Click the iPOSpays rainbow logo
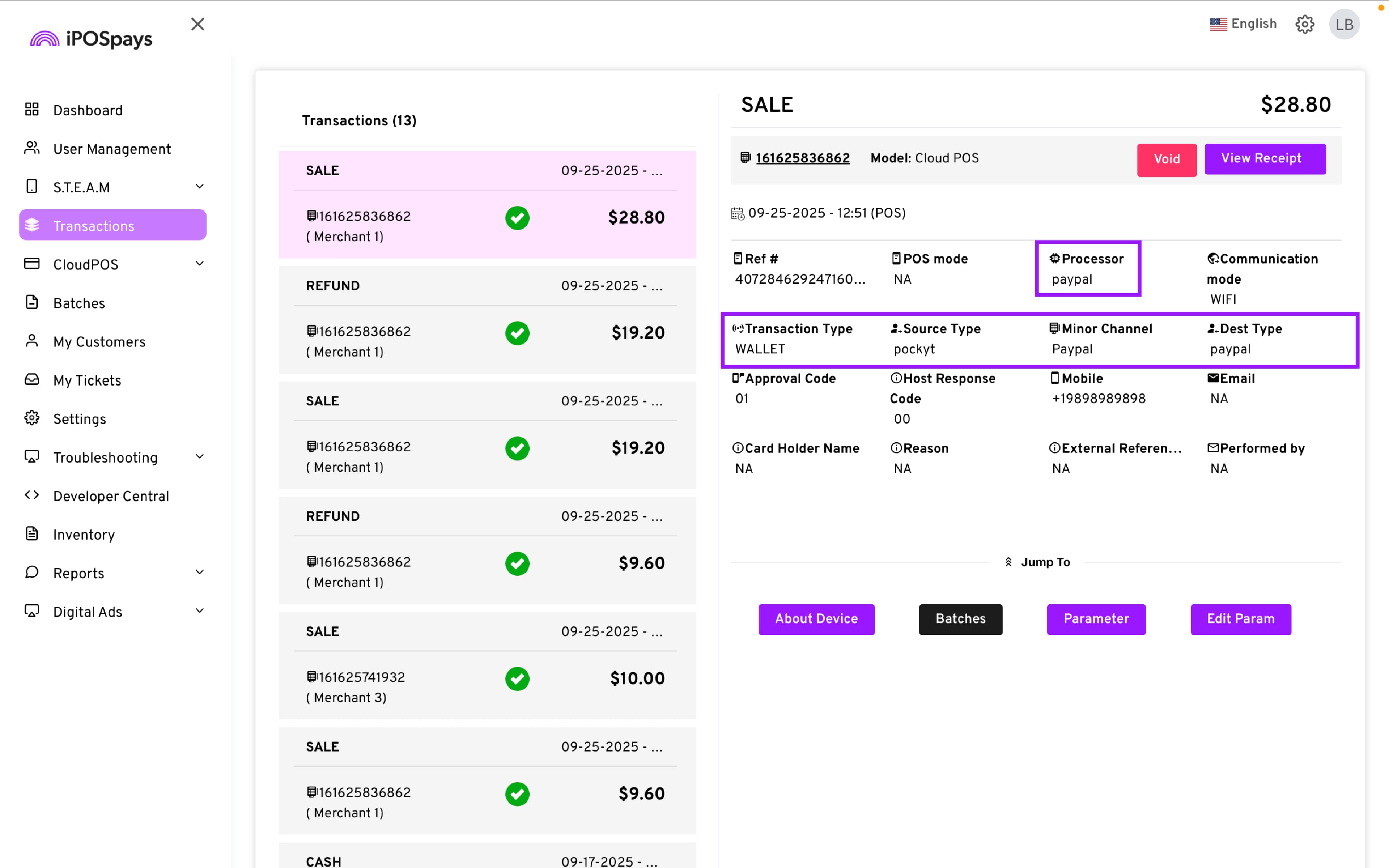 tap(45, 39)
